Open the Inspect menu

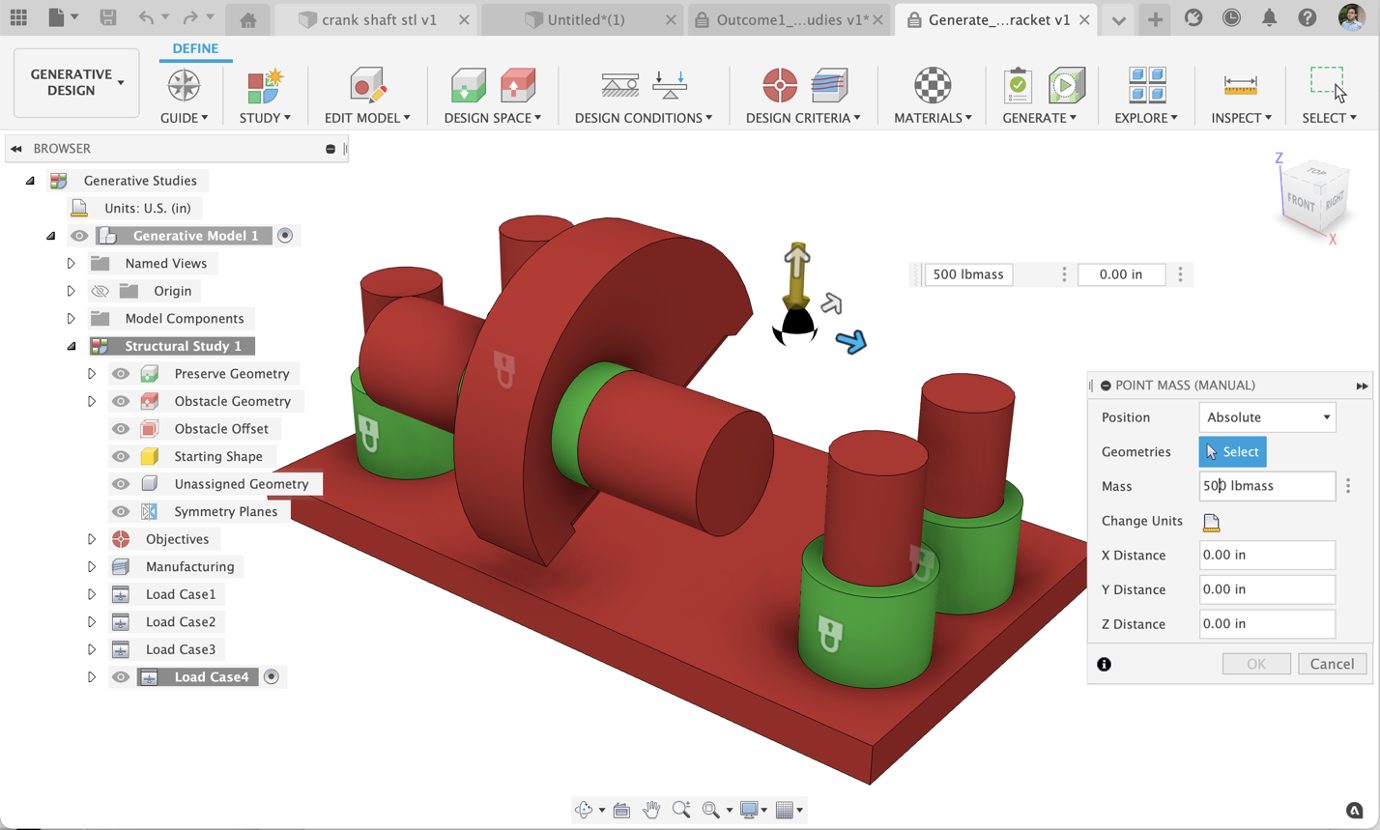(1241, 118)
